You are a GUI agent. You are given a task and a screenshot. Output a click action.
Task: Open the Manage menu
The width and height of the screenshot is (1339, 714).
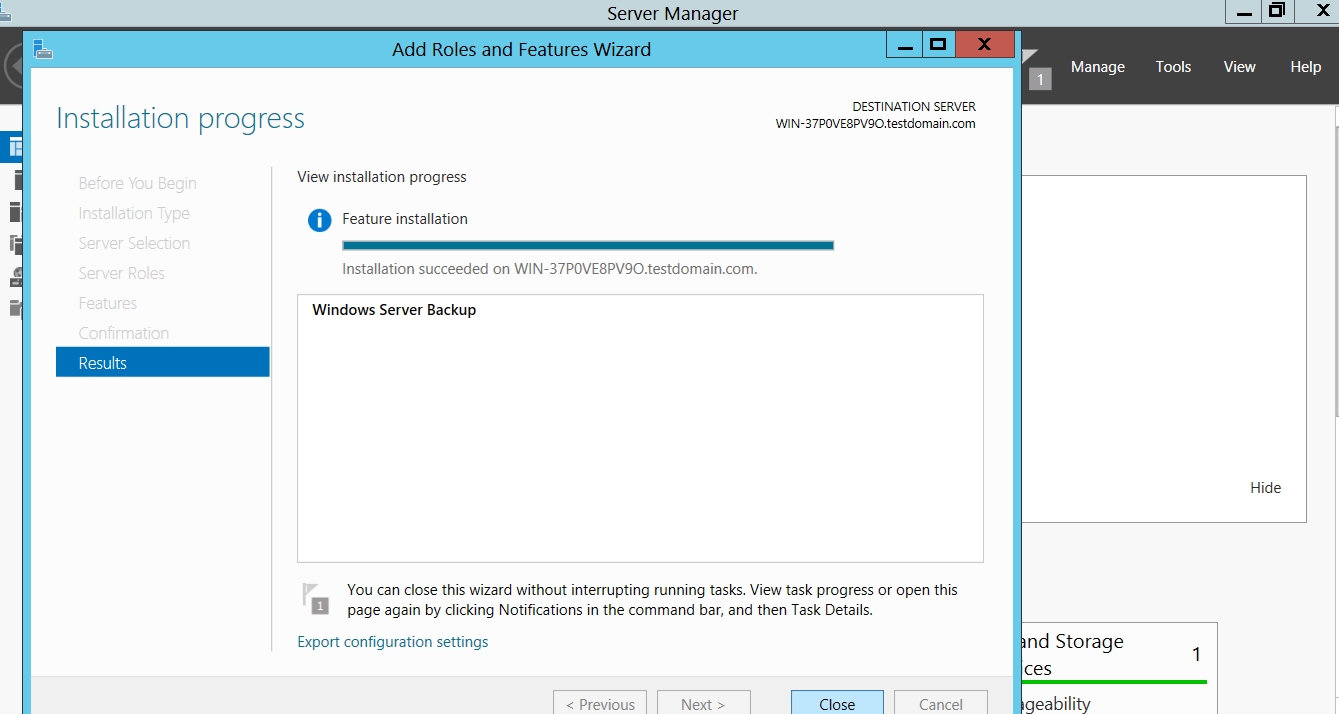click(x=1097, y=67)
